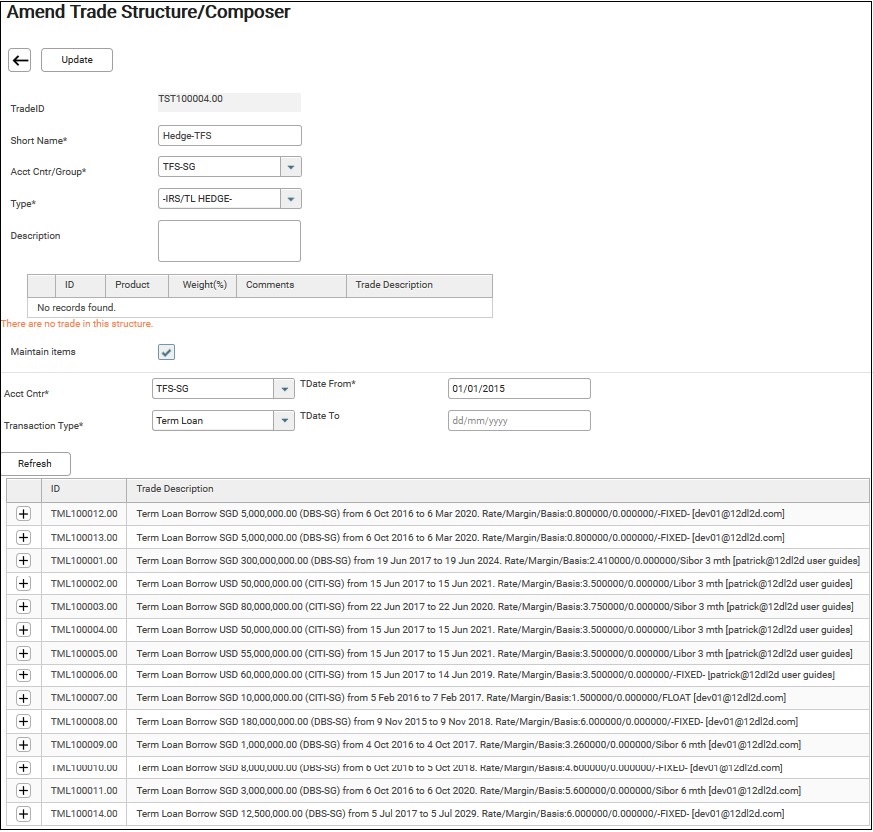This screenshot has height=832, width=873.
Task: Focus the TDate To date field
Action: (519, 421)
